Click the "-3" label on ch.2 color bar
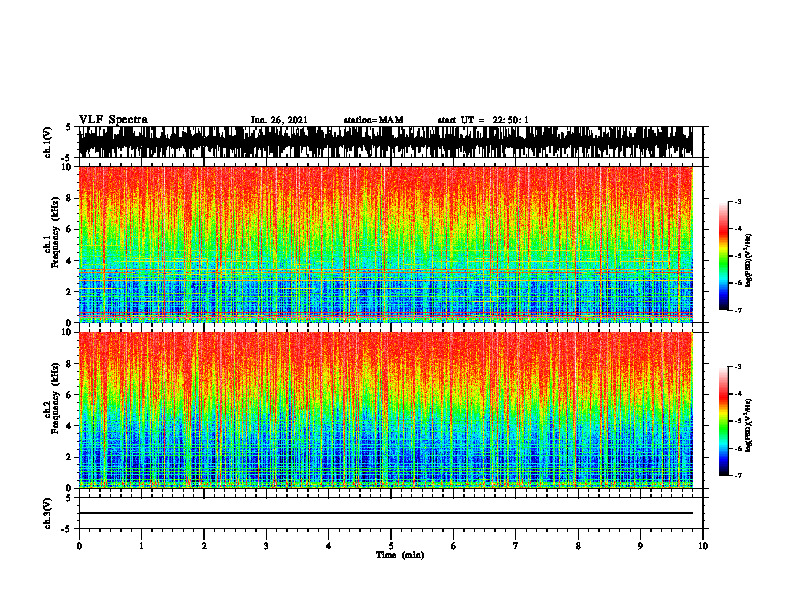 737,367
